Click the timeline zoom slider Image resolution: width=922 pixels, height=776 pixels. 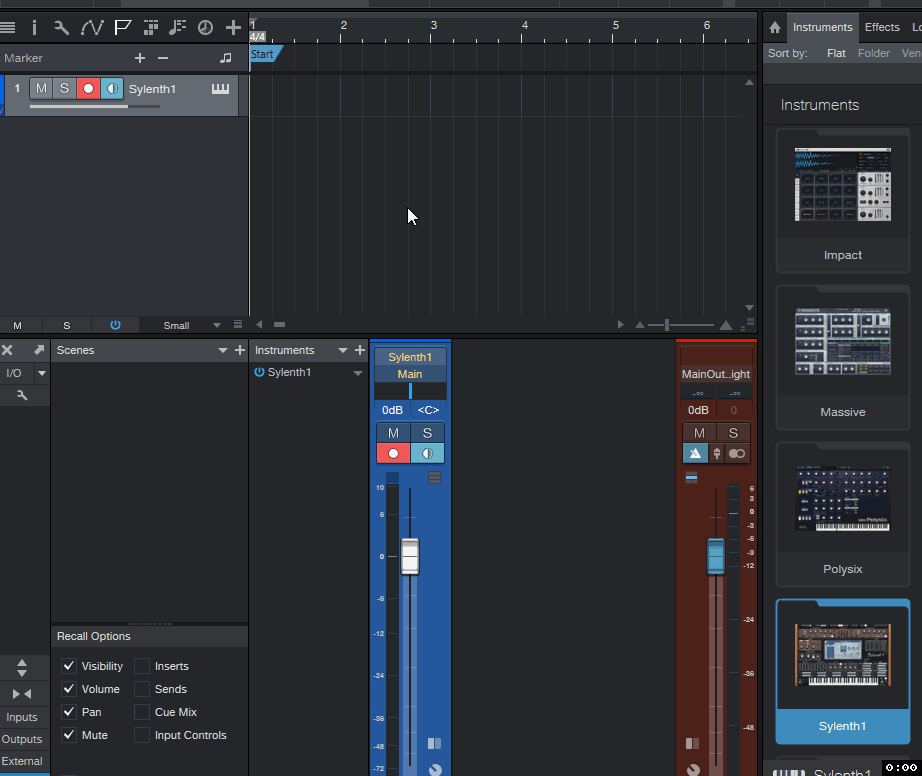tap(667, 325)
